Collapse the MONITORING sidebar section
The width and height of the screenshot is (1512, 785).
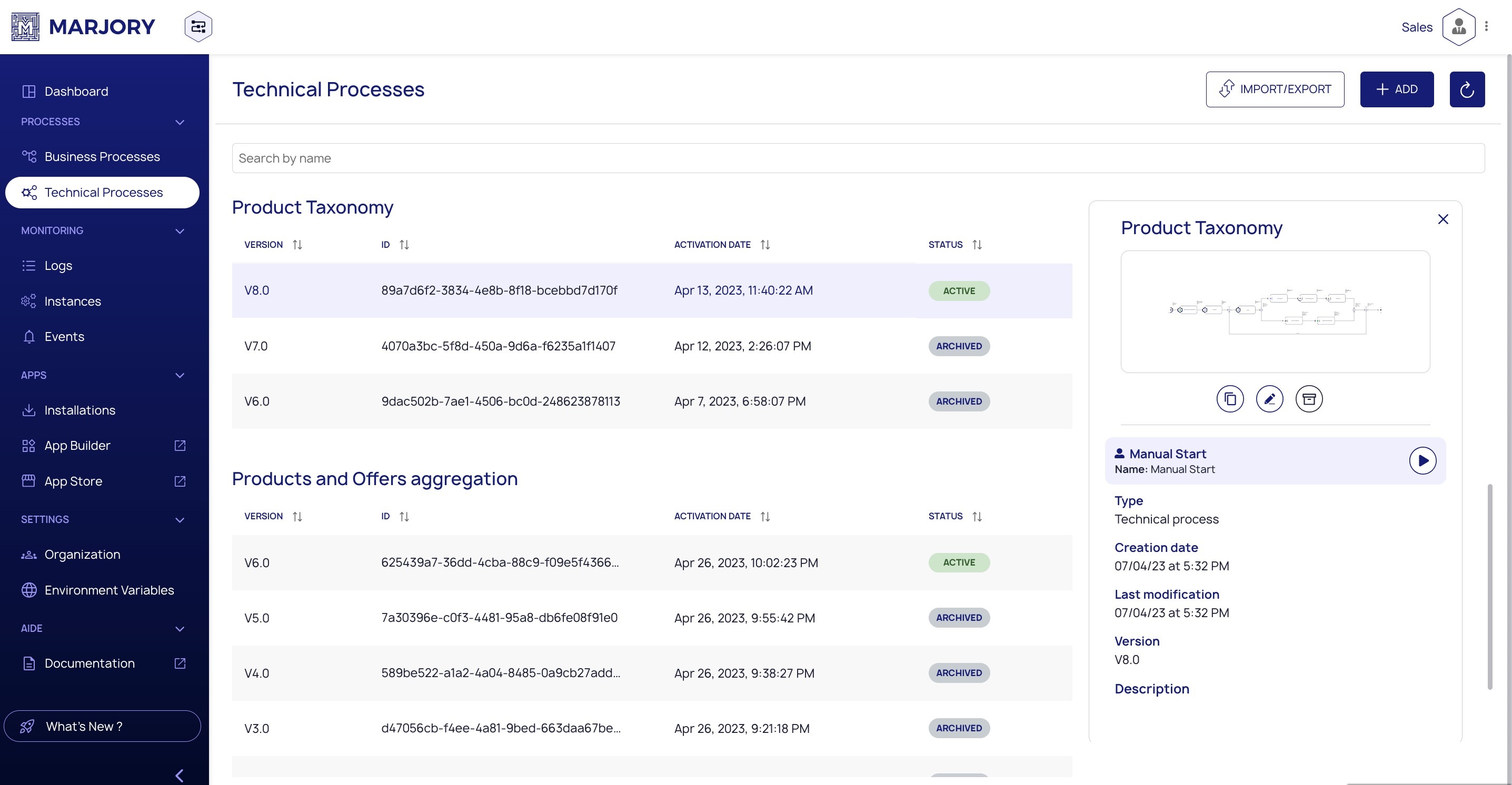click(x=180, y=231)
